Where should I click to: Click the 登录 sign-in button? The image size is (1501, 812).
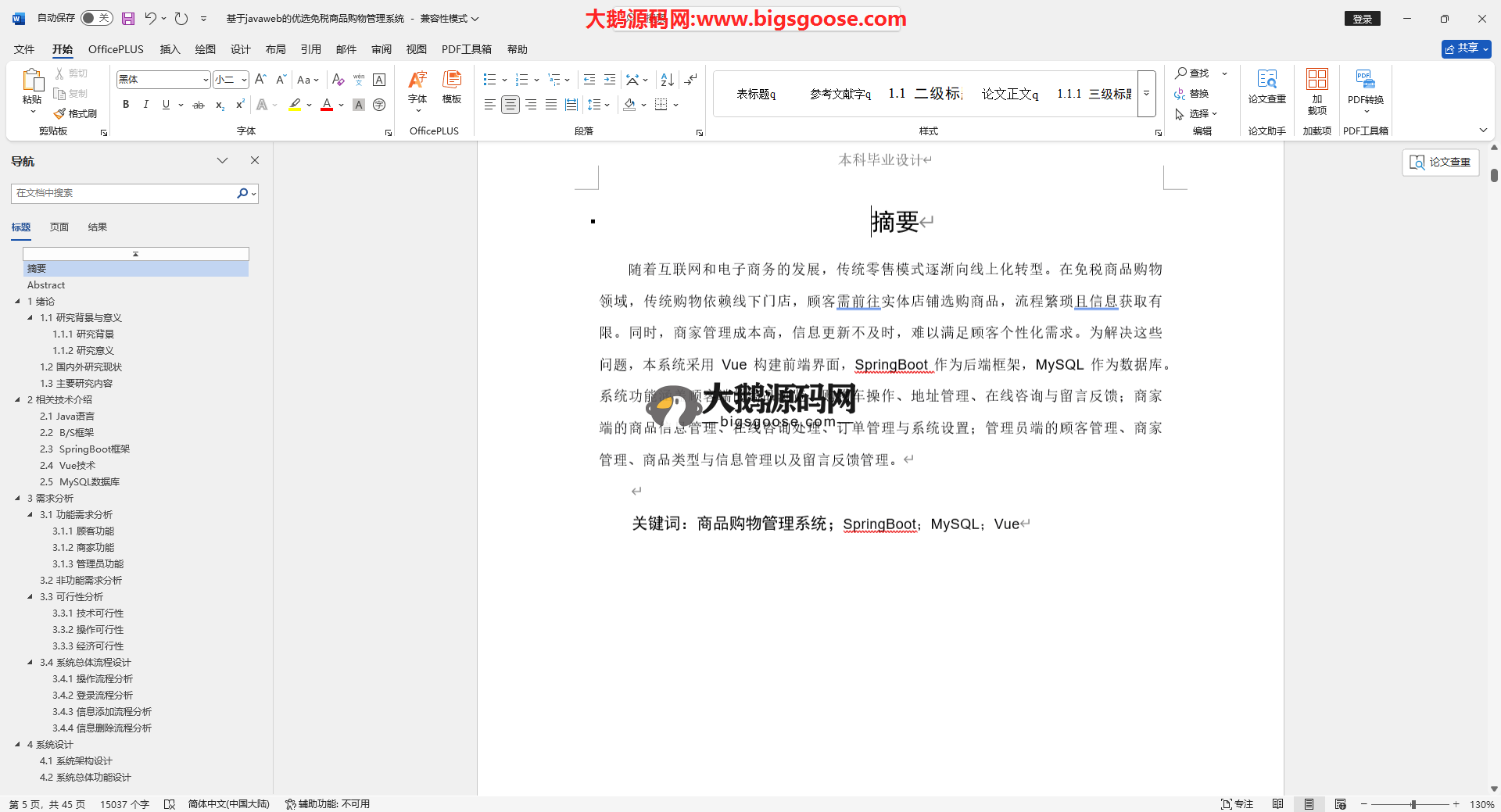(x=1362, y=19)
